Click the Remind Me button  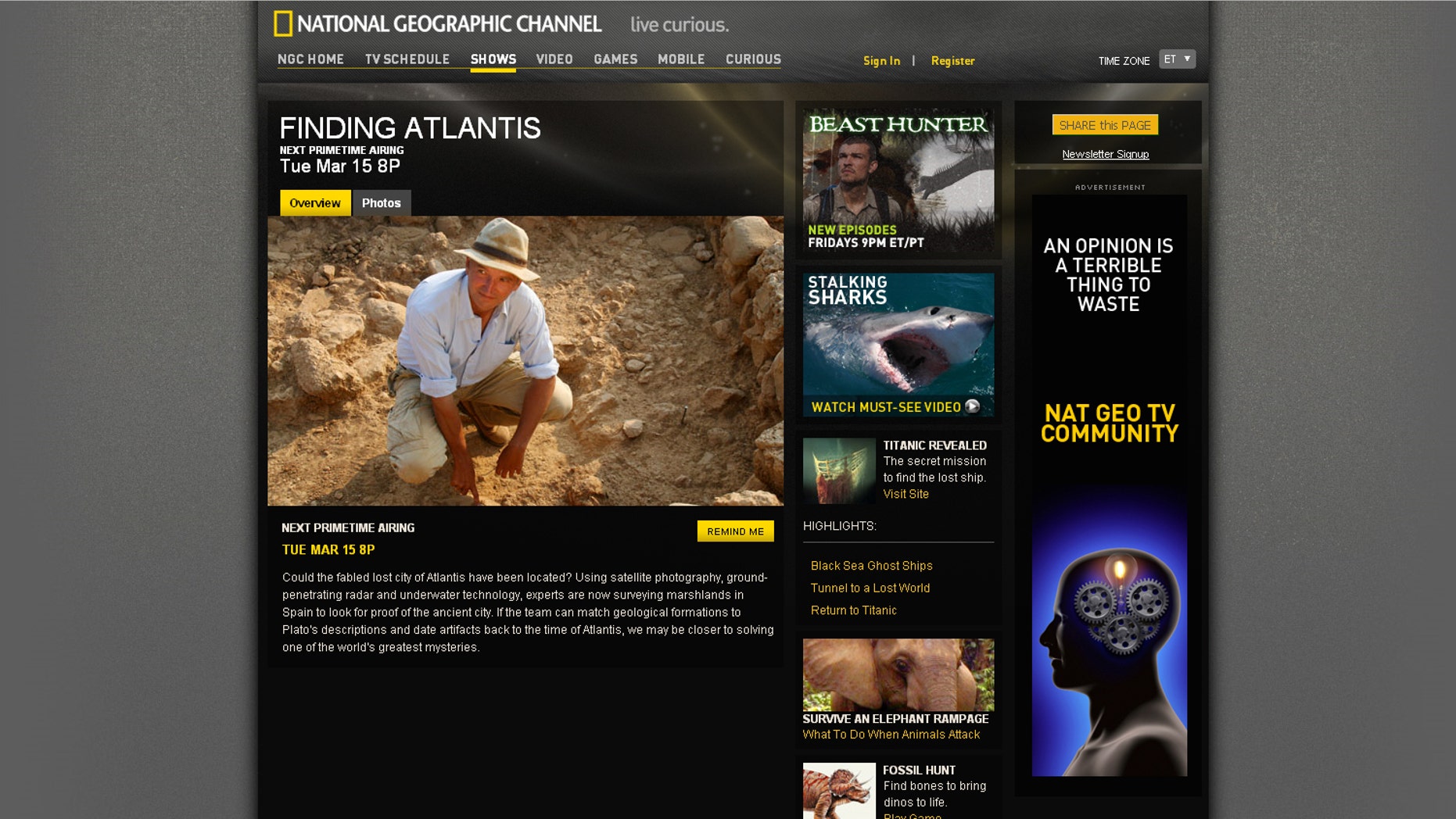click(x=735, y=531)
